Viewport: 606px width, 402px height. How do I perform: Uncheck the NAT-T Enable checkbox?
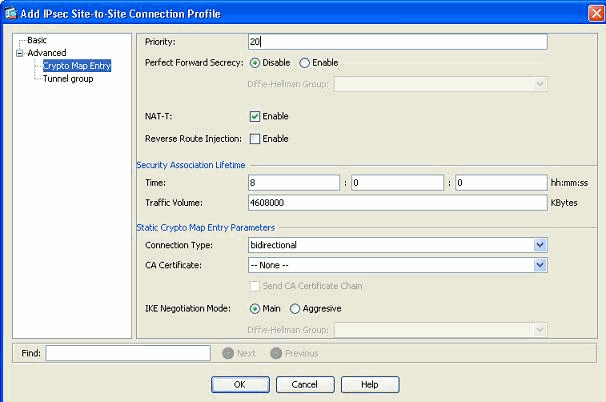pos(255,116)
